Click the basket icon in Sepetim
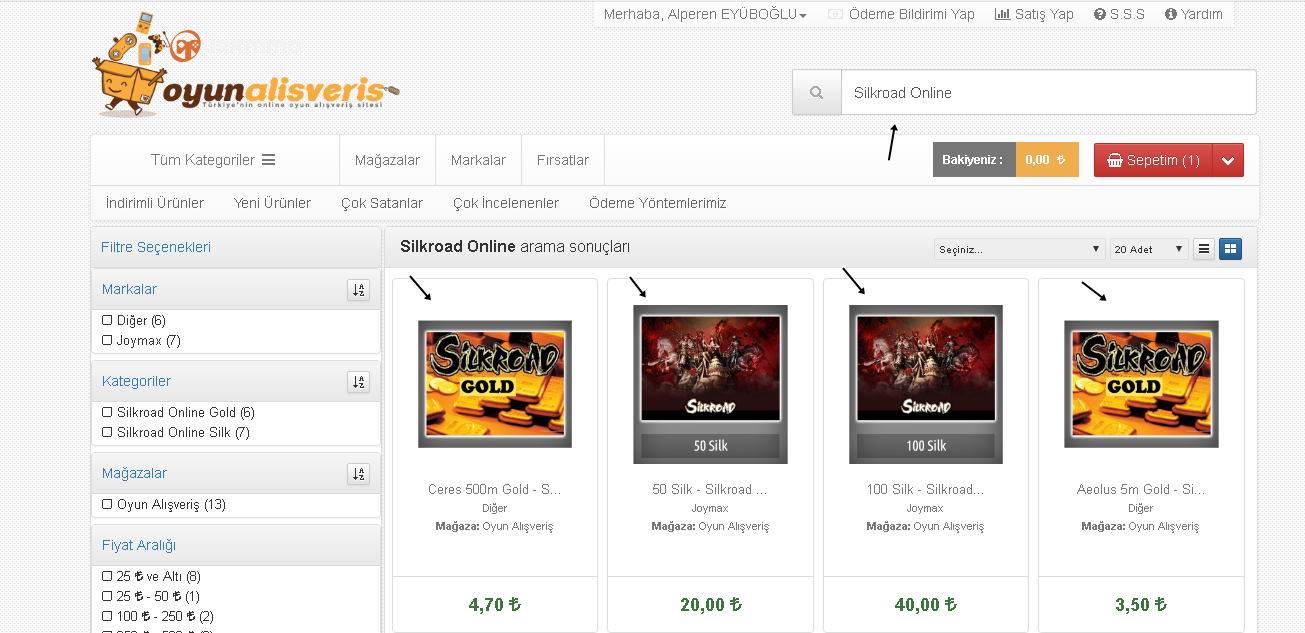The image size is (1305, 633). [1114, 160]
